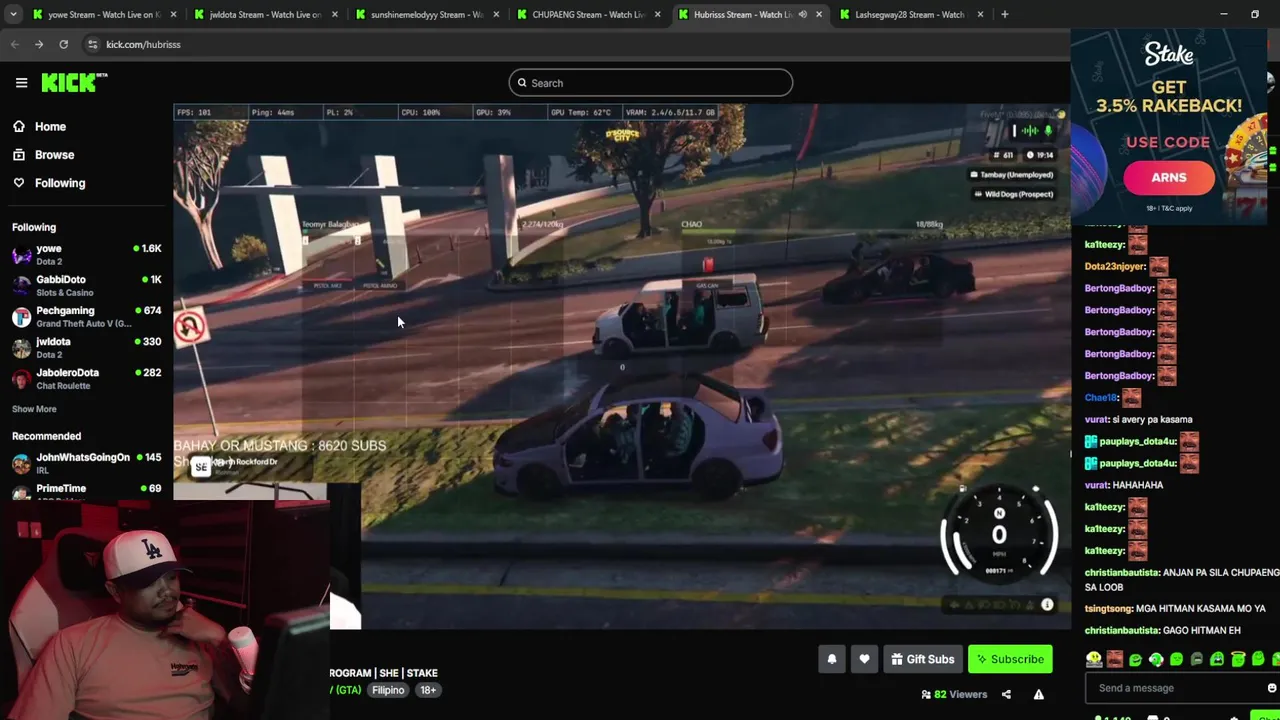Screen dimensions: 1280x720
Task: Click browser forward arrow
Action: point(39,44)
